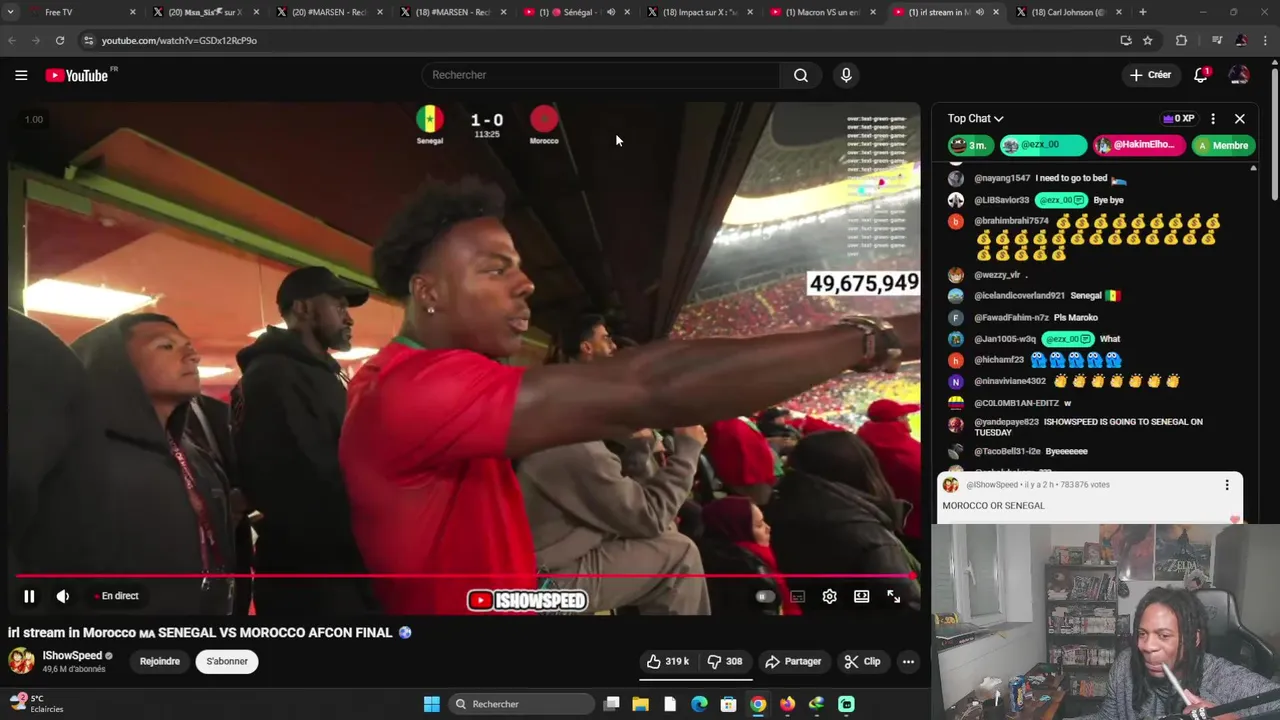Image resolution: width=1280 pixels, height=720 pixels.
Task: Click the Rejoindre membership button
Action: pos(160,661)
